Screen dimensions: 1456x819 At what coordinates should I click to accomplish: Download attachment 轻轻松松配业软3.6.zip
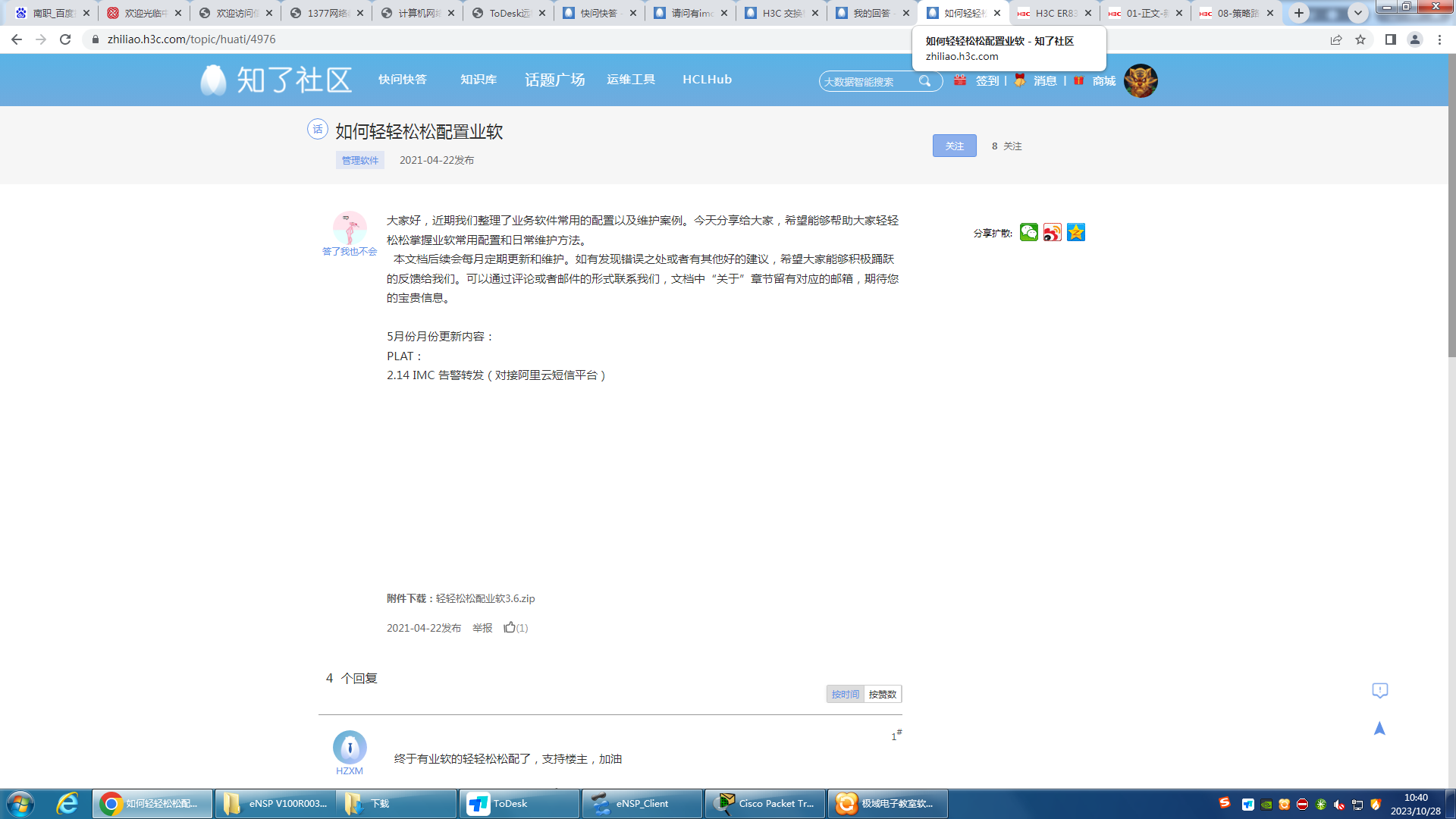pyautogui.click(x=485, y=598)
